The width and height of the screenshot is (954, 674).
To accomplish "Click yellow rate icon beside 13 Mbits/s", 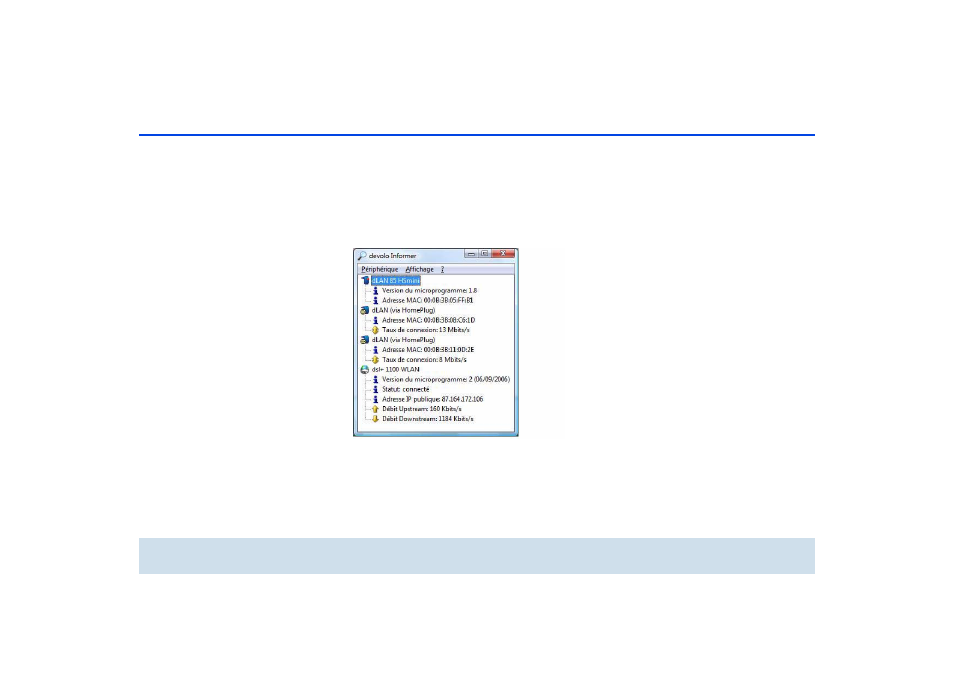I will coord(375,330).
